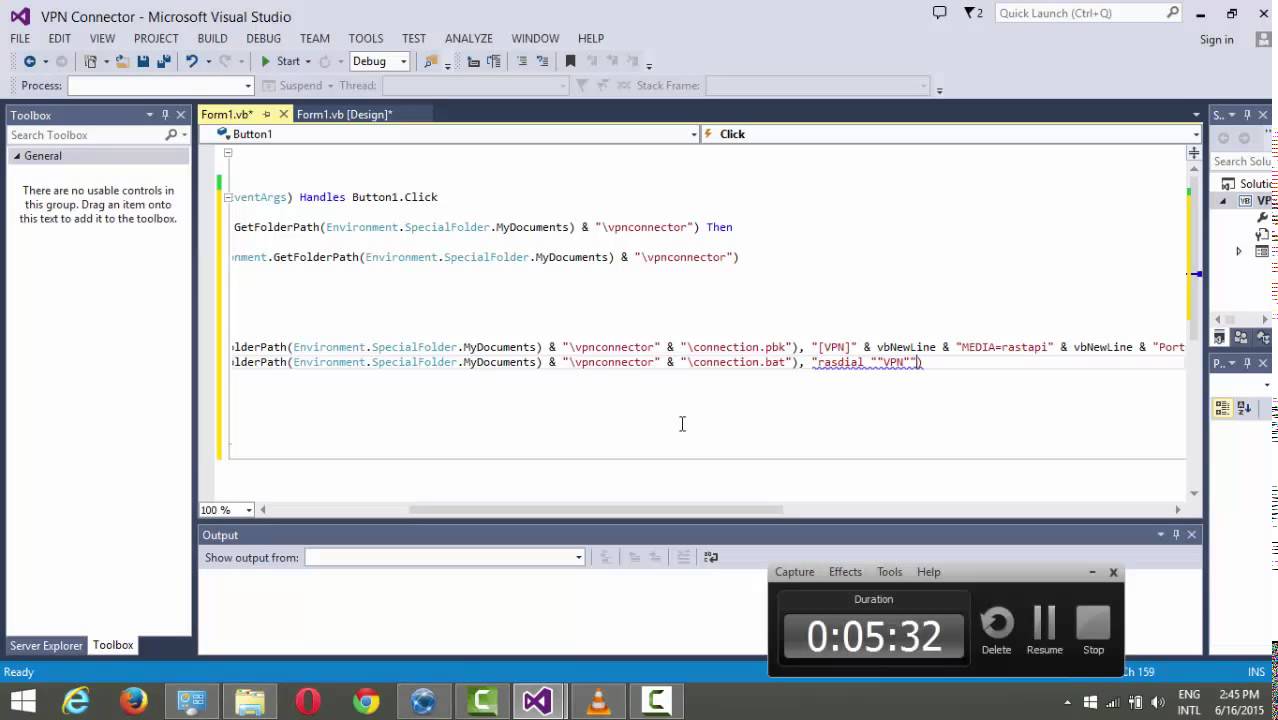Close the Output panel
The height and width of the screenshot is (720, 1278).
[1191, 535]
